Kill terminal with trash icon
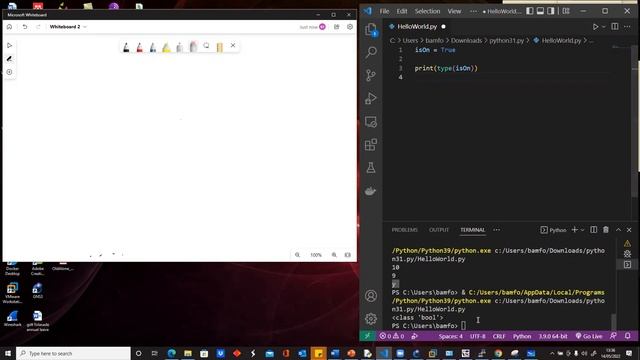640x360 pixels. click(606, 230)
